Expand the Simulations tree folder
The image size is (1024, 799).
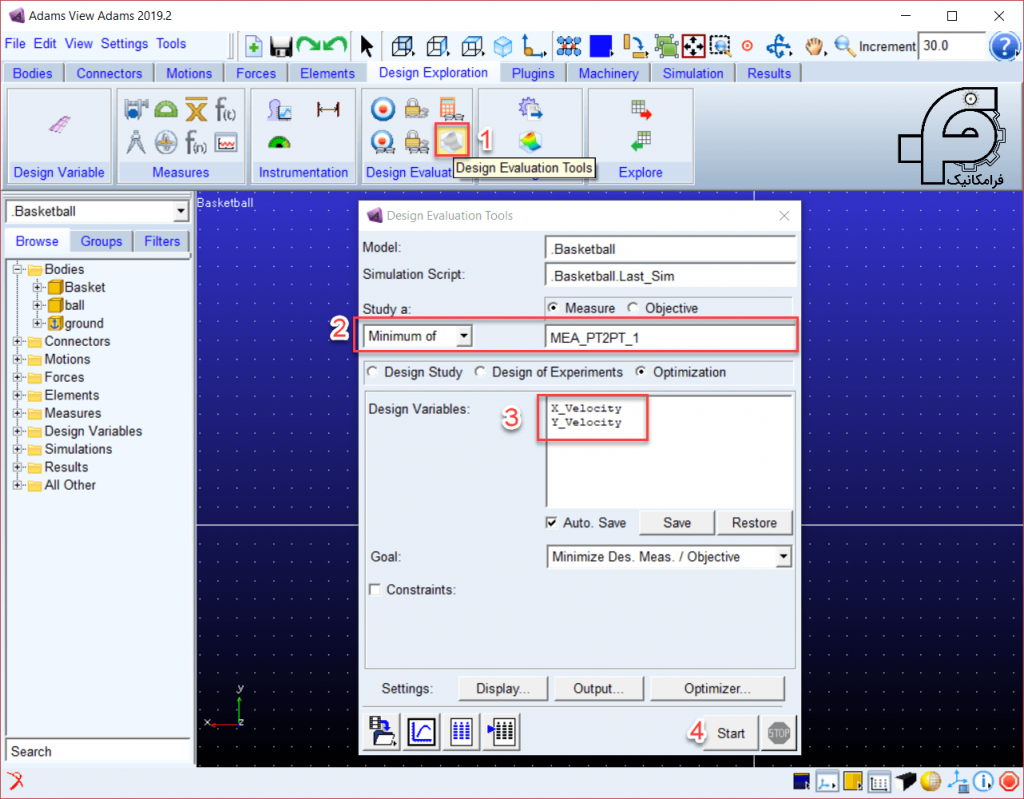point(18,449)
